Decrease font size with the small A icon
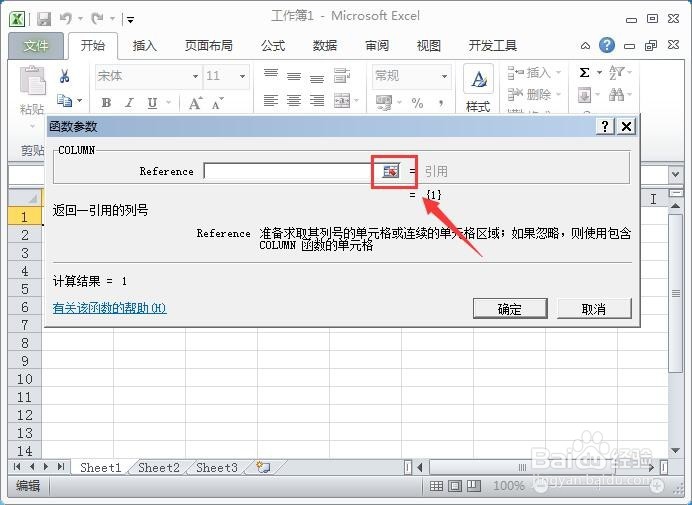Screen dimensions: 692x505 coord(218,103)
